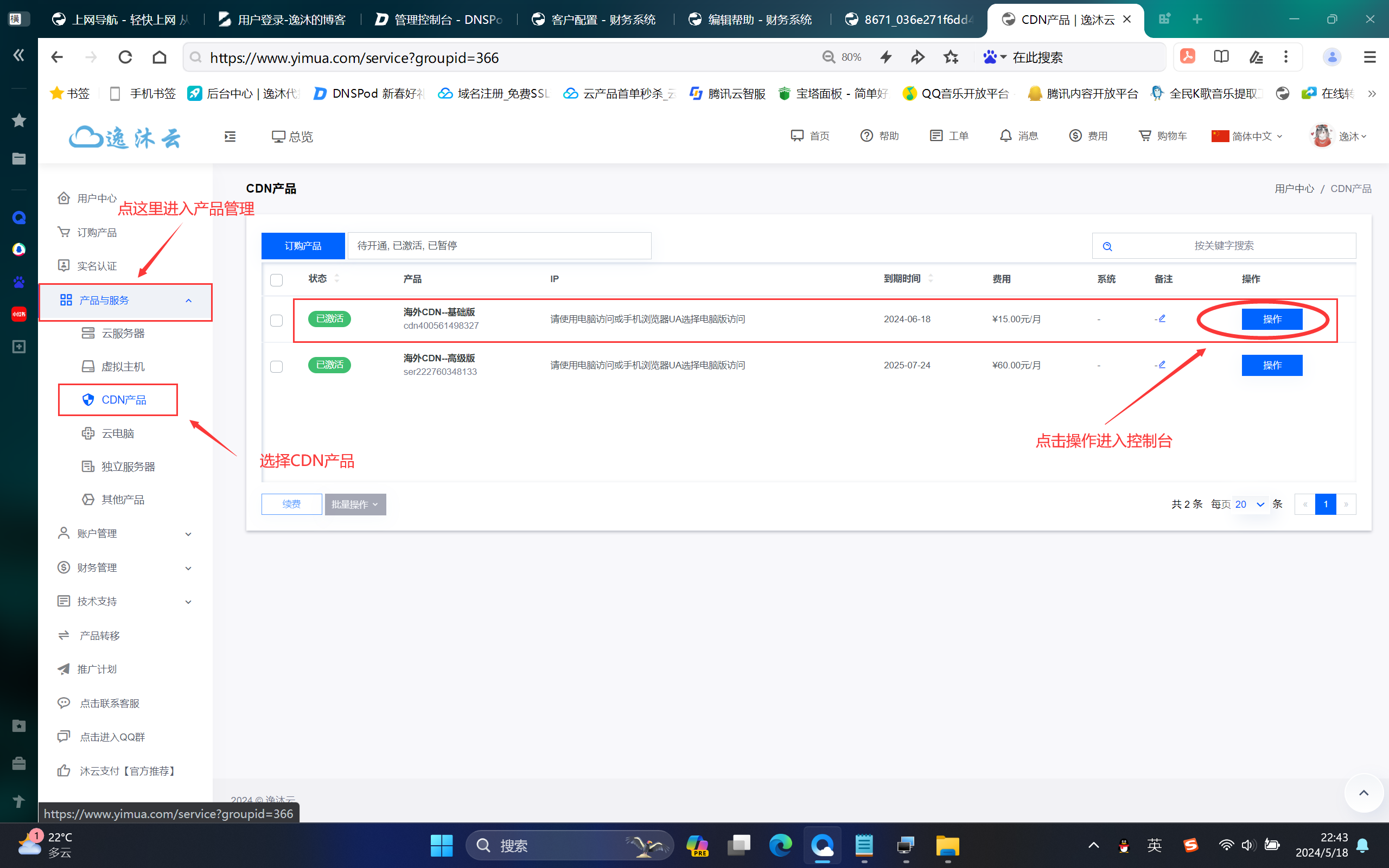Open 工单 in top navigation
Image resolution: width=1389 pixels, height=868 pixels.
949,136
